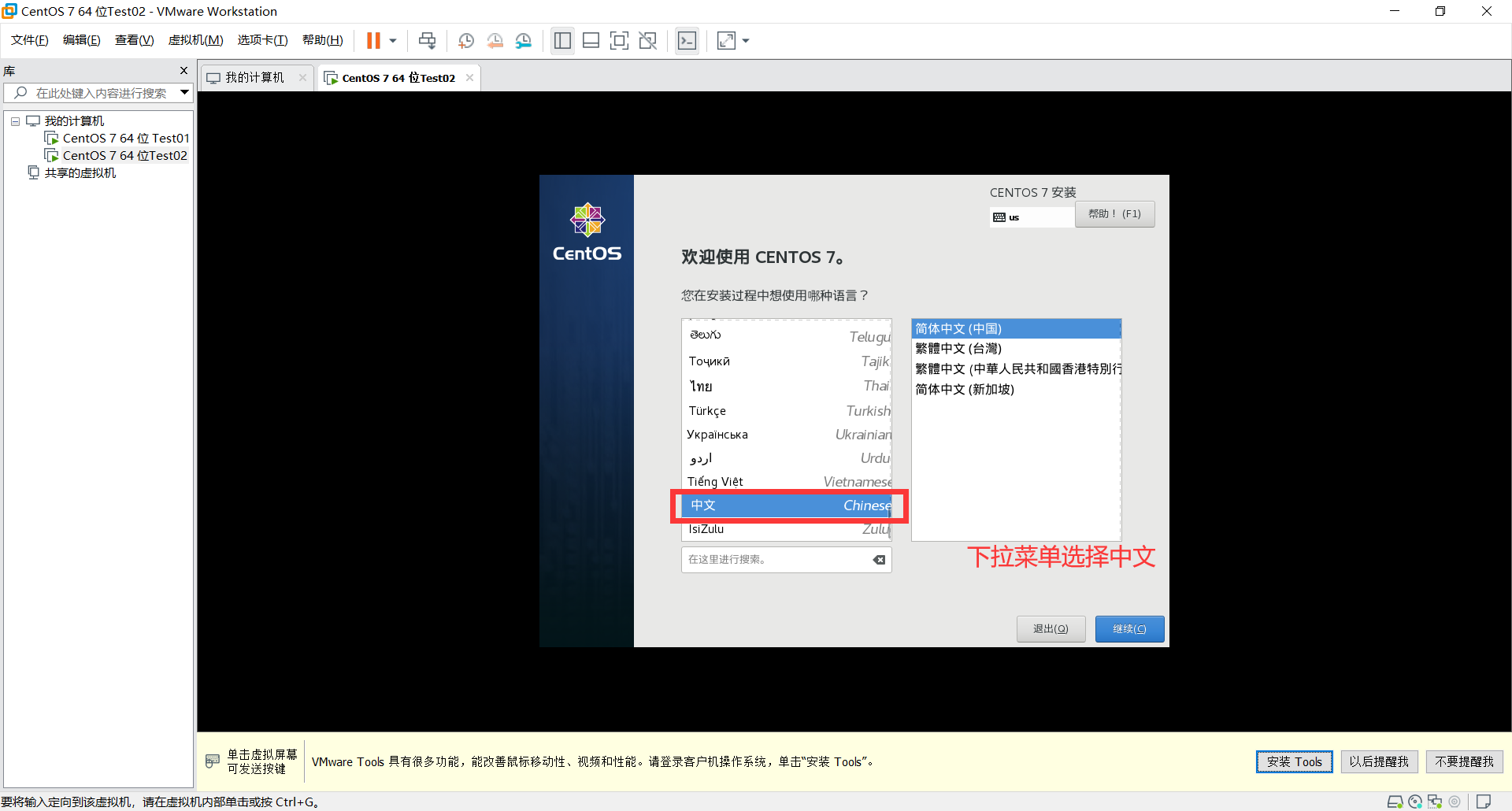
Task: Switch to Unity mode
Action: pyautogui.click(x=648, y=41)
